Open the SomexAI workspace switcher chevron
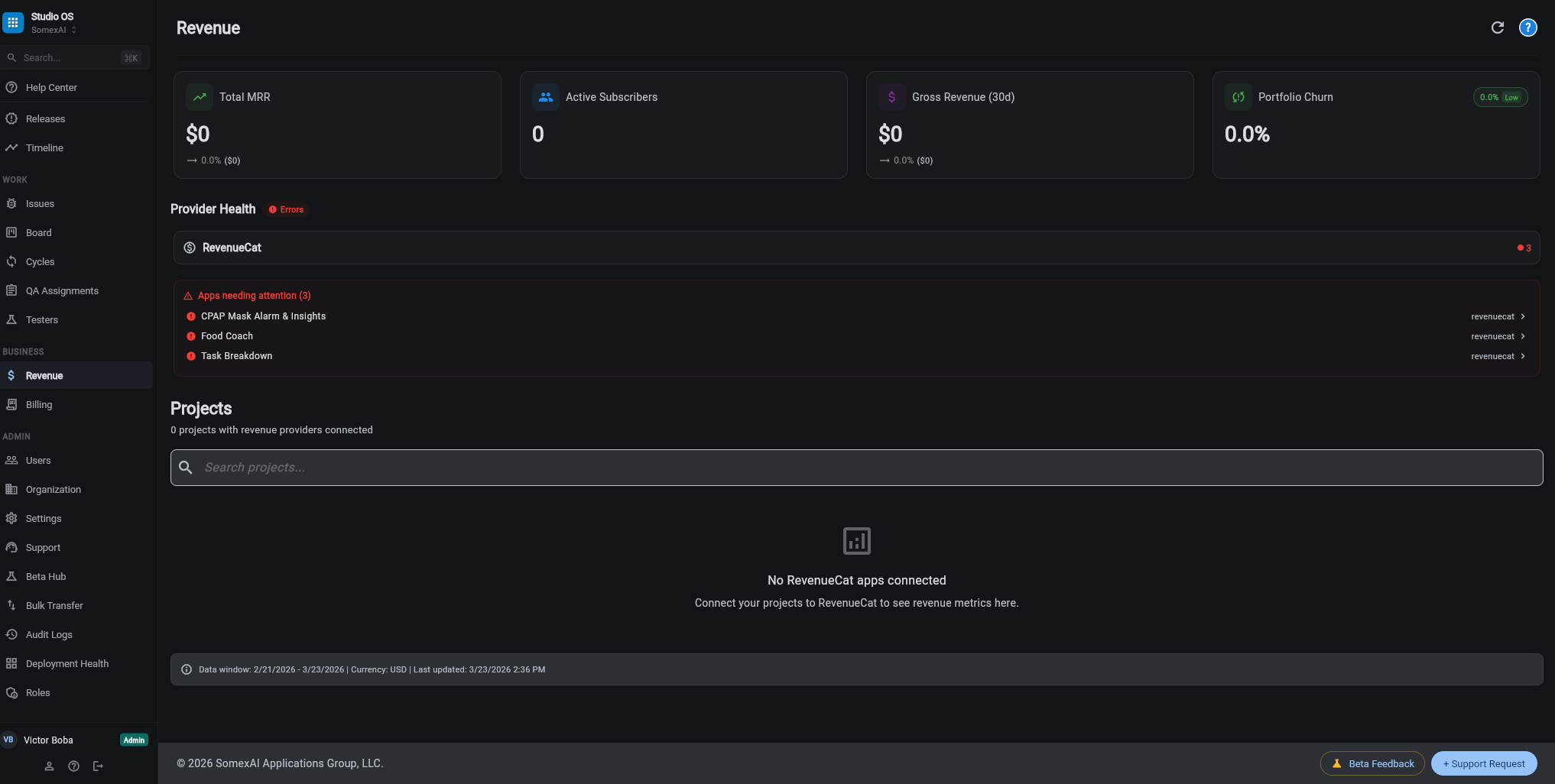1555x784 pixels. click(73, 30)
